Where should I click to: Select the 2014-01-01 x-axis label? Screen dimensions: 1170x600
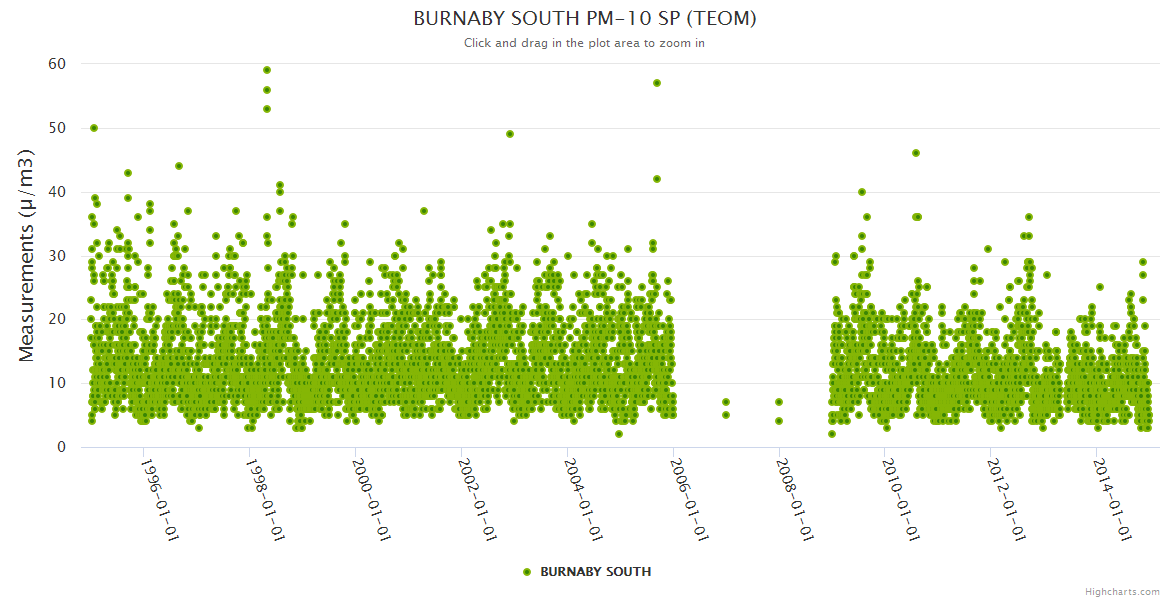[x=1111, y=500]
